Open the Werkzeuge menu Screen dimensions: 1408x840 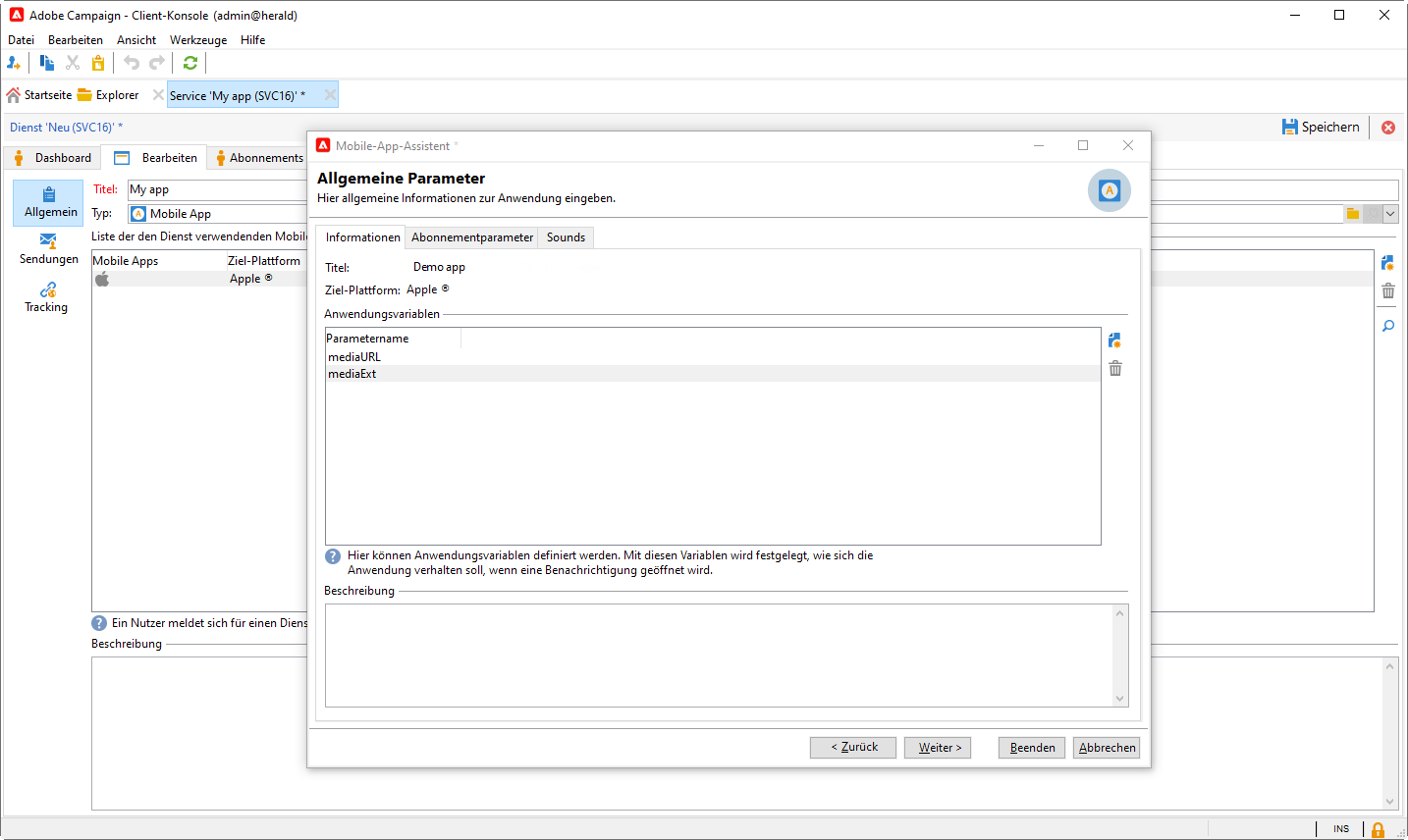(x=198, y=40)
